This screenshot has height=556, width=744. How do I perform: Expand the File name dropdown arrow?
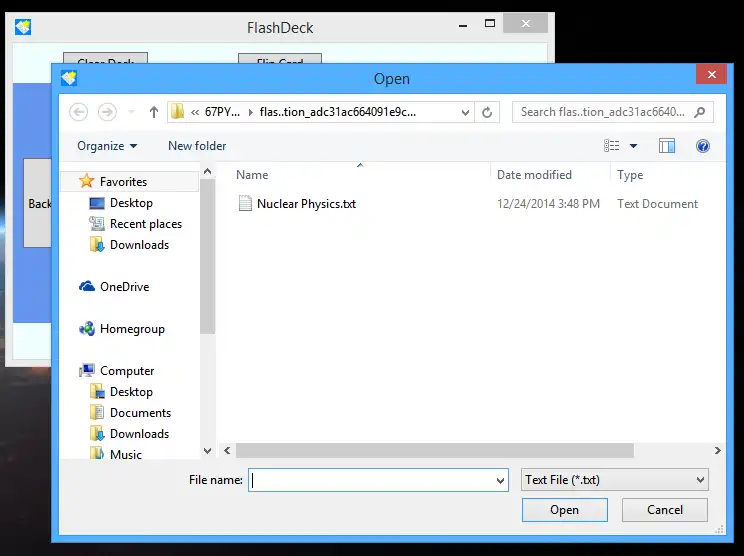click(x=501, y=481)
